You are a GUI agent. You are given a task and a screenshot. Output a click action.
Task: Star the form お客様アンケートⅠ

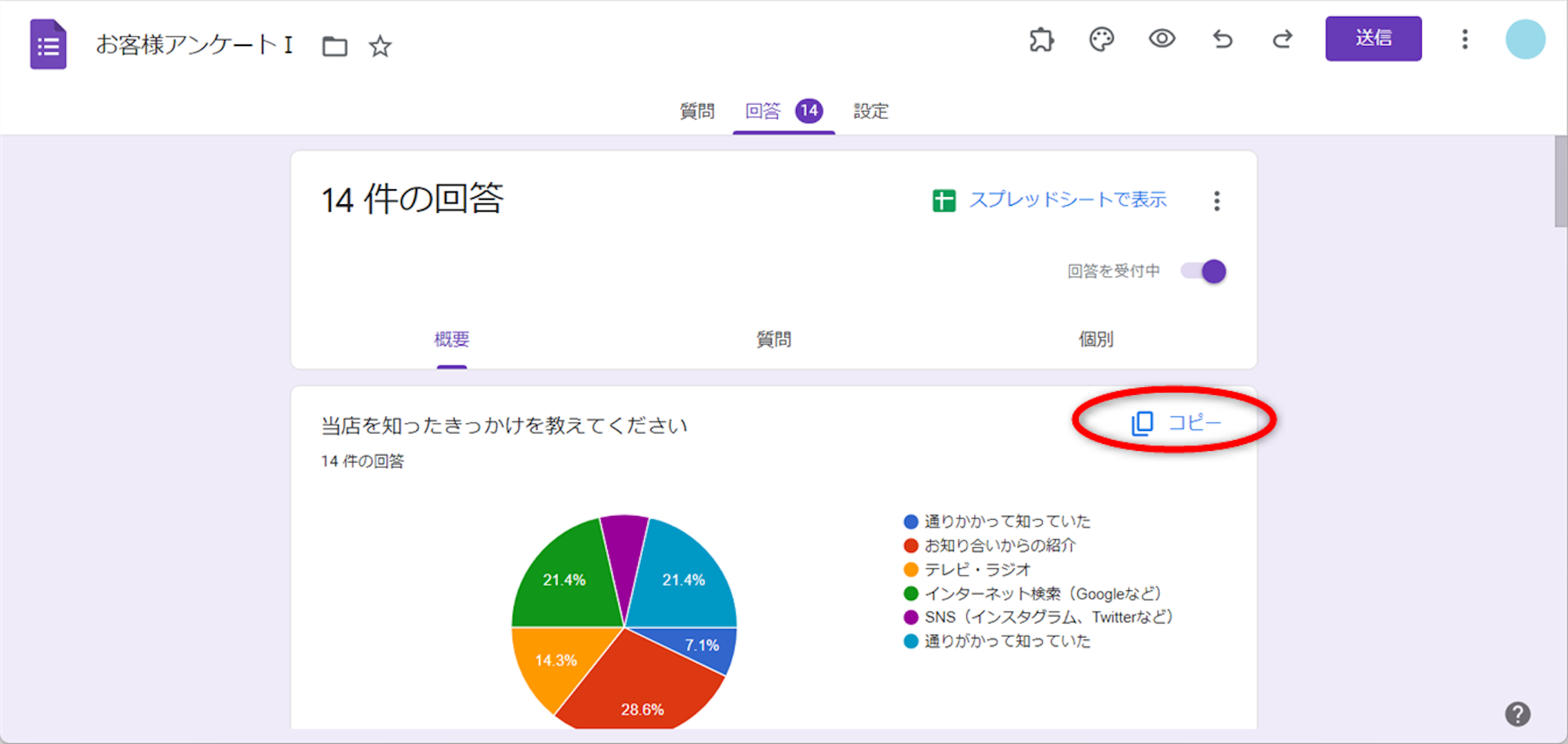point(380,47)
